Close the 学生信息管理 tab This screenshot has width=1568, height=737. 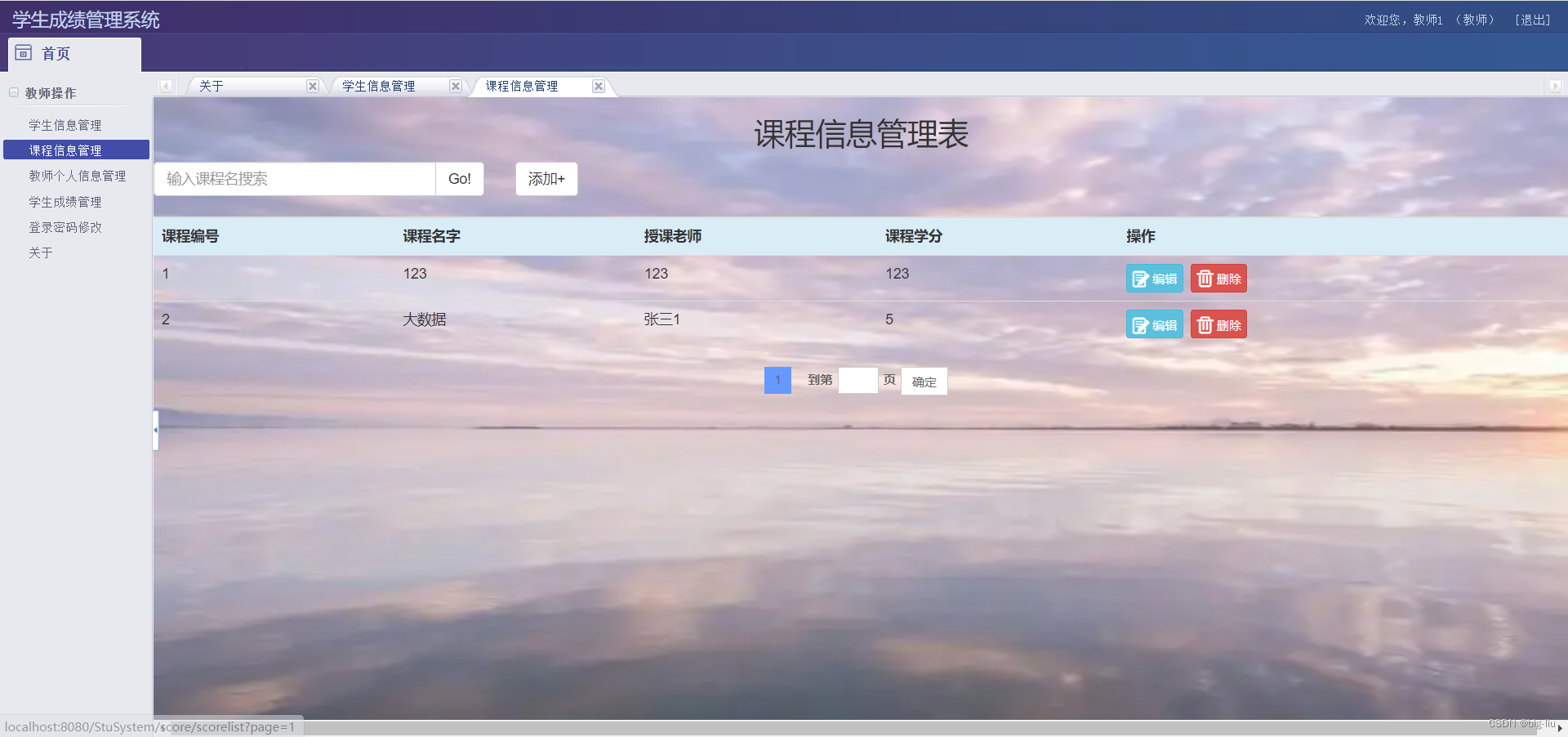tap(456, 86)
